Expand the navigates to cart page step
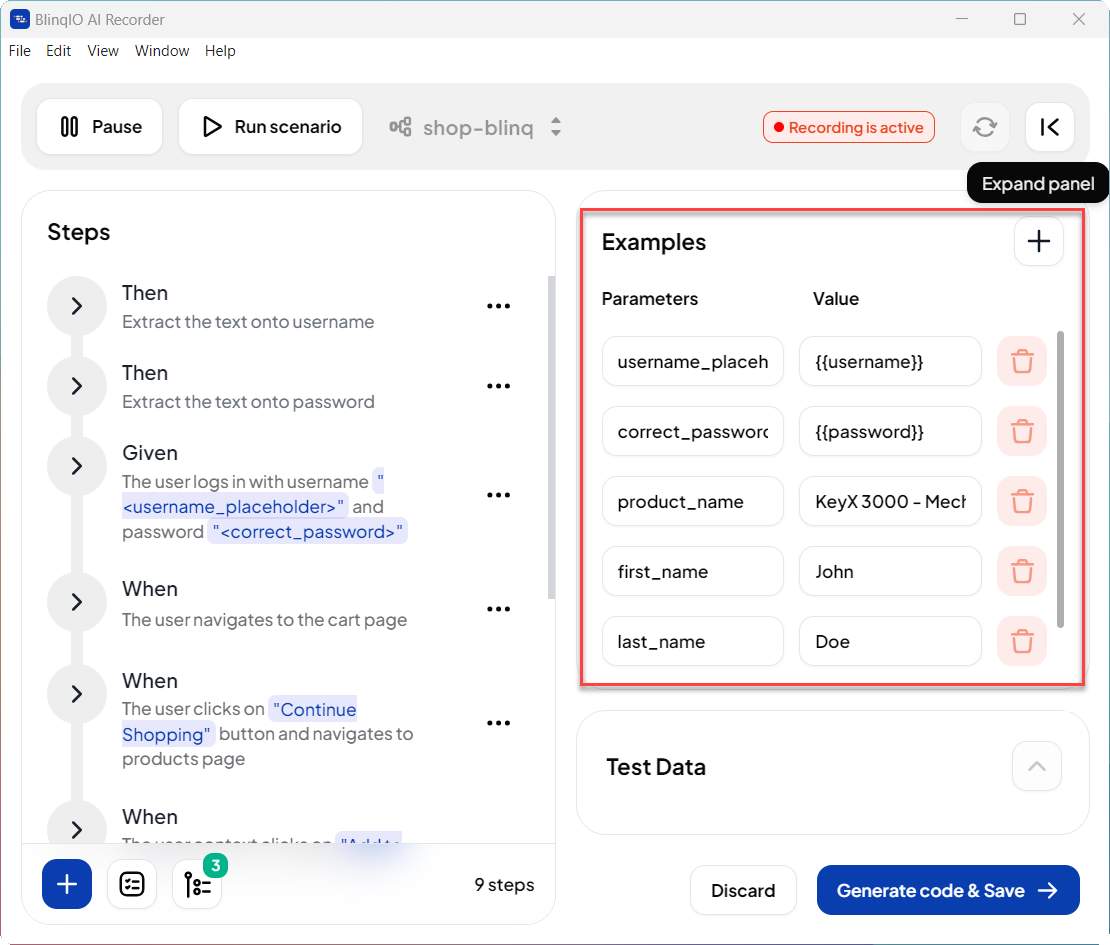This screenshot has height=945, width=1110. tap(77, 602)
